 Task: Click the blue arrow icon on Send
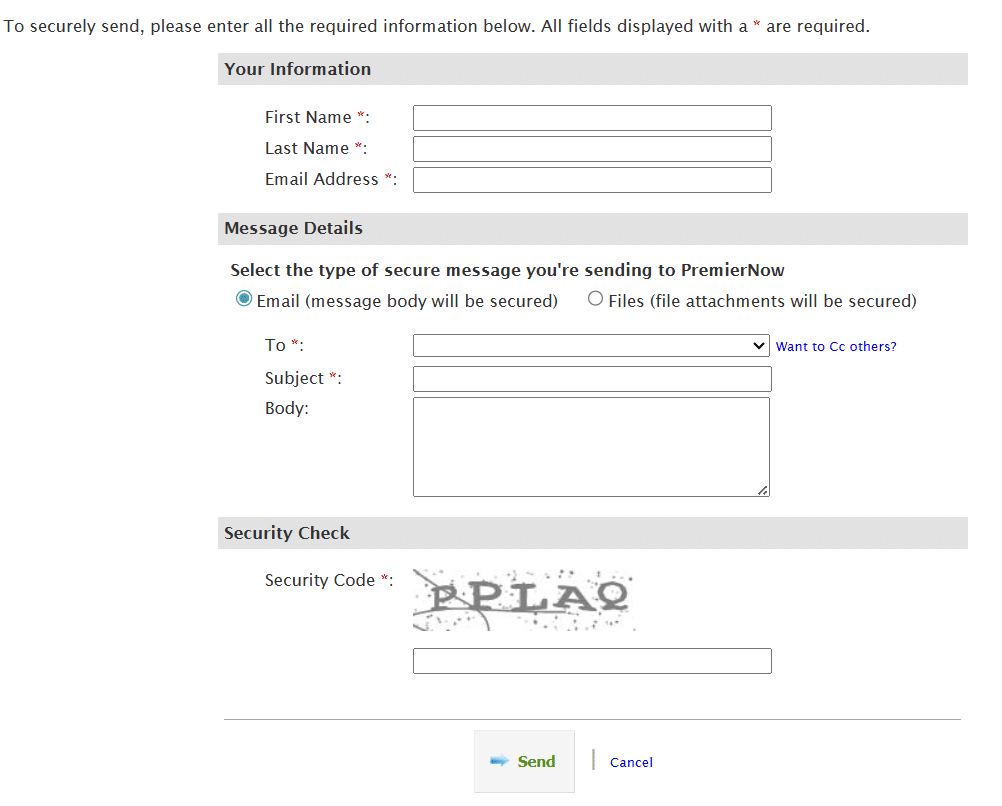(x=499, y=762)
